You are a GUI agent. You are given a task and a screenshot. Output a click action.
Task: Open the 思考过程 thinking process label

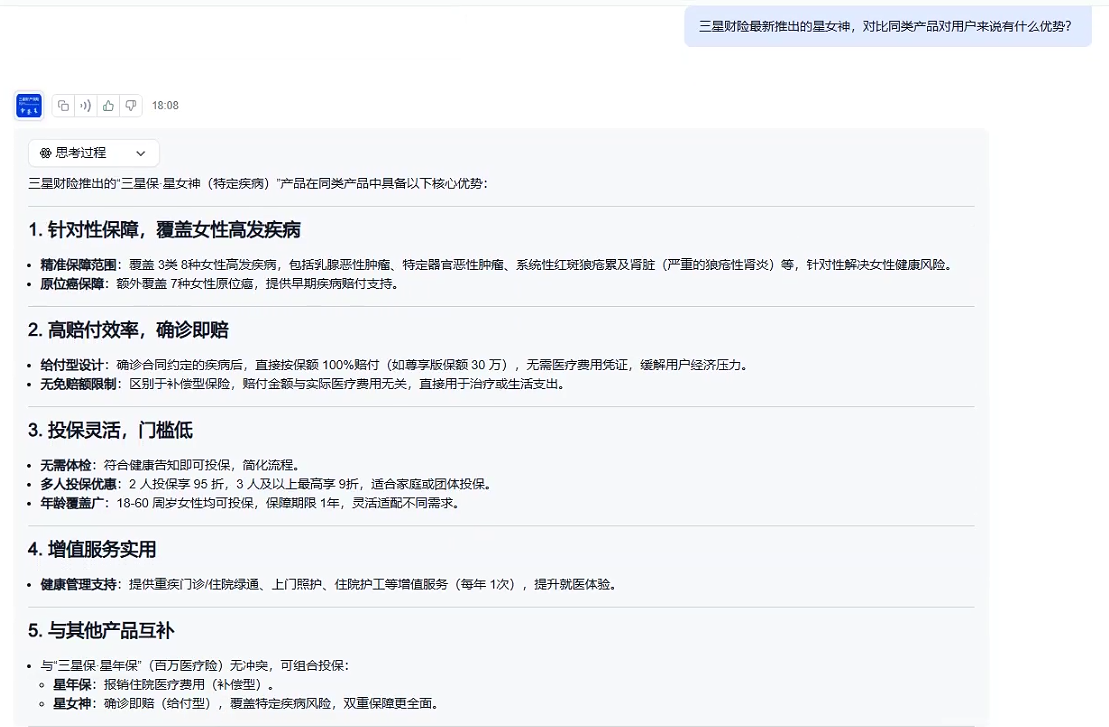tap(81, 153)
